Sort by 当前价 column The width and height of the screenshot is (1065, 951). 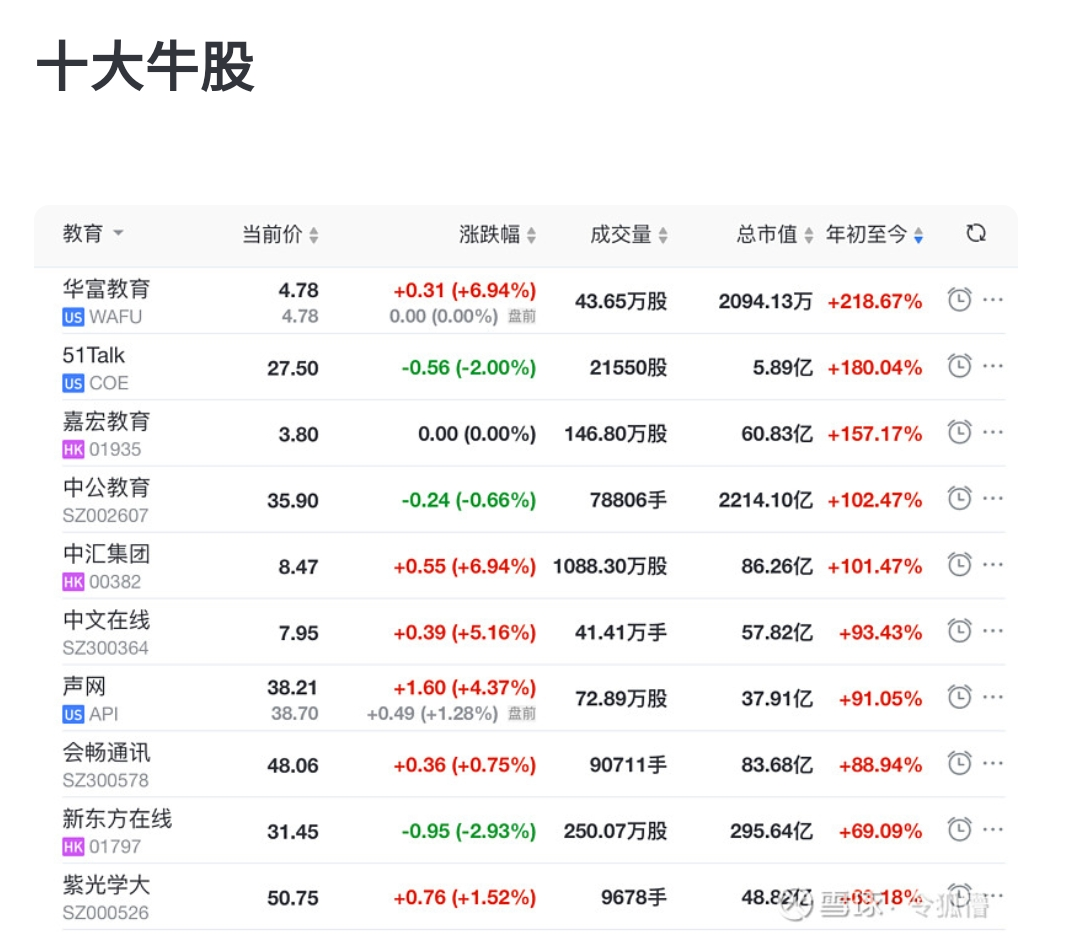[x=281, y=234]
